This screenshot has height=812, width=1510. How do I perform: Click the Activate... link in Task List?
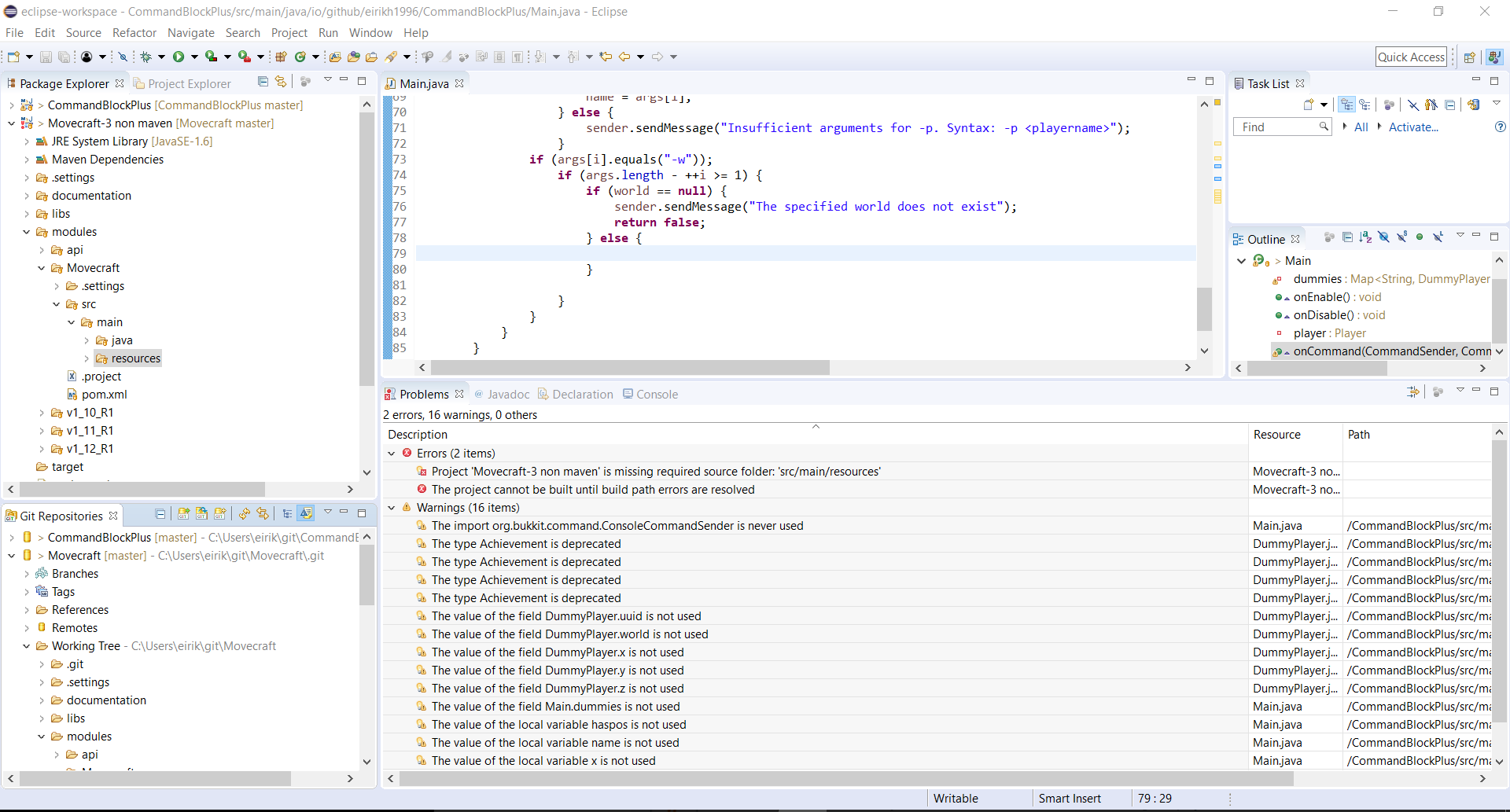point(1412,127)
